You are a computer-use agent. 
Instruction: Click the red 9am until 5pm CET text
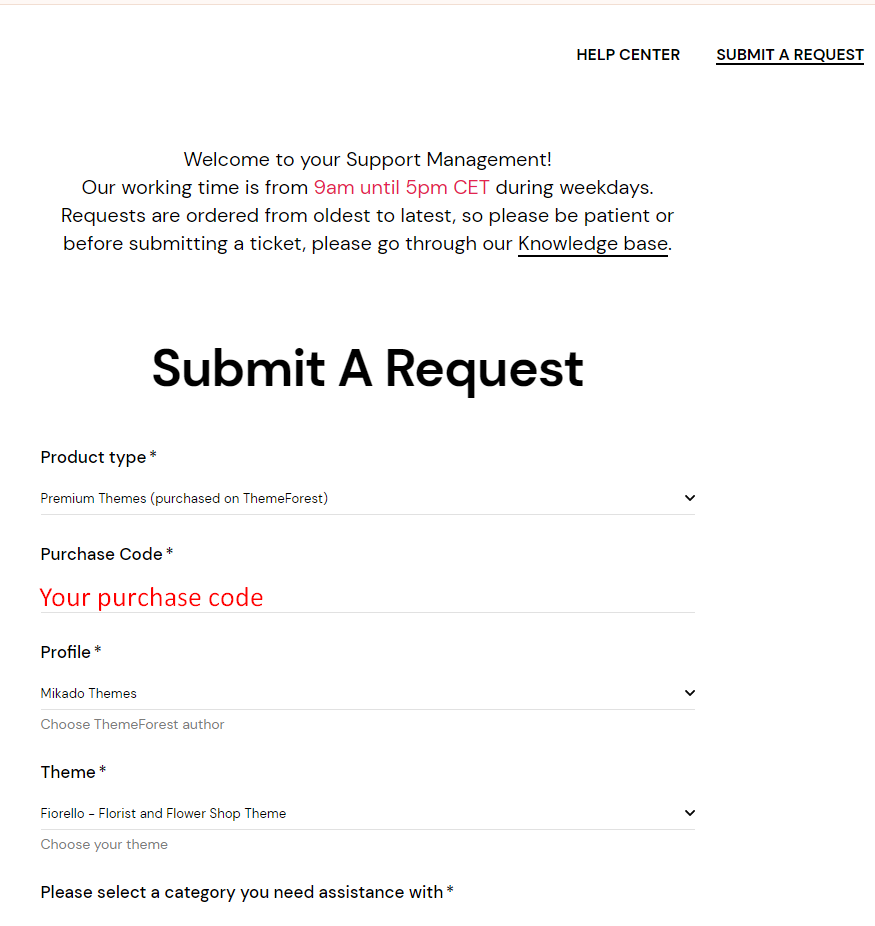point(401,188)
